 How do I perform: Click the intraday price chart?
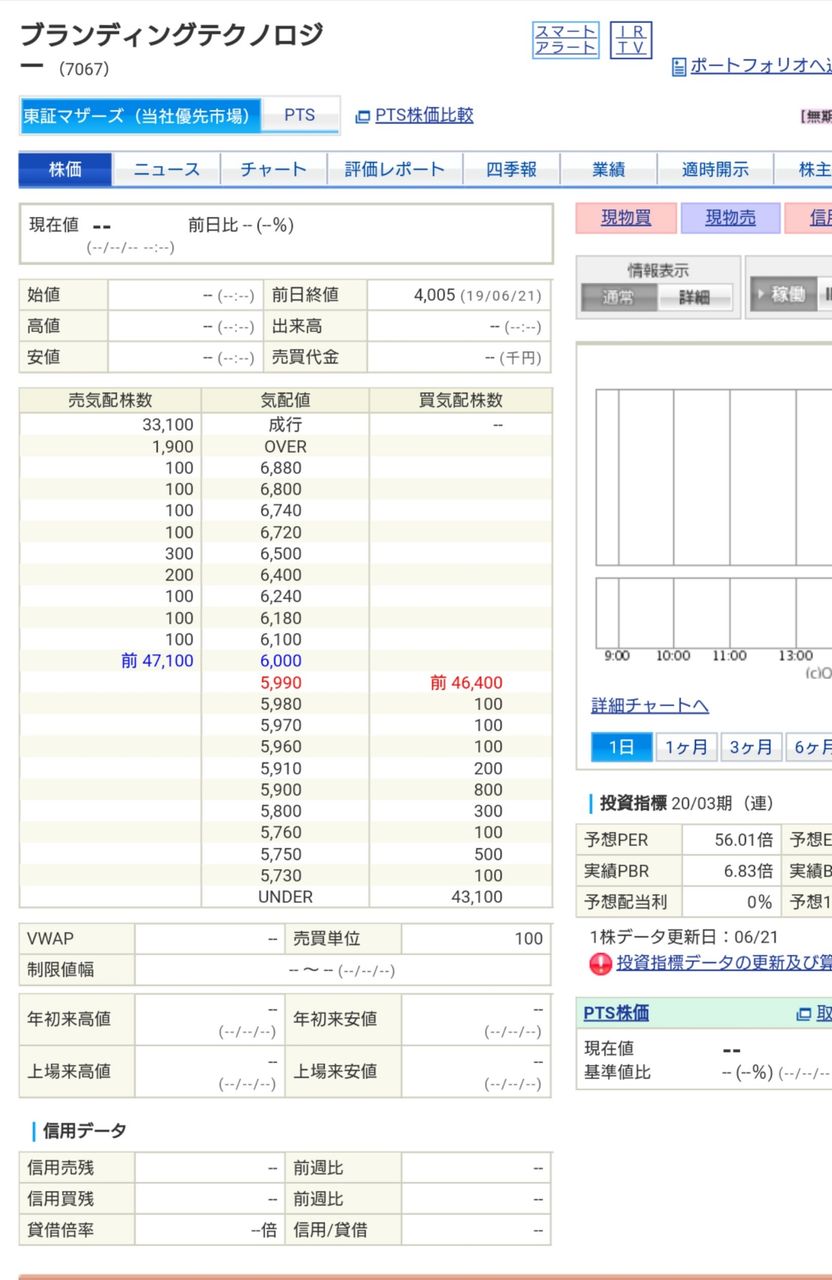[x=714, y=477]
